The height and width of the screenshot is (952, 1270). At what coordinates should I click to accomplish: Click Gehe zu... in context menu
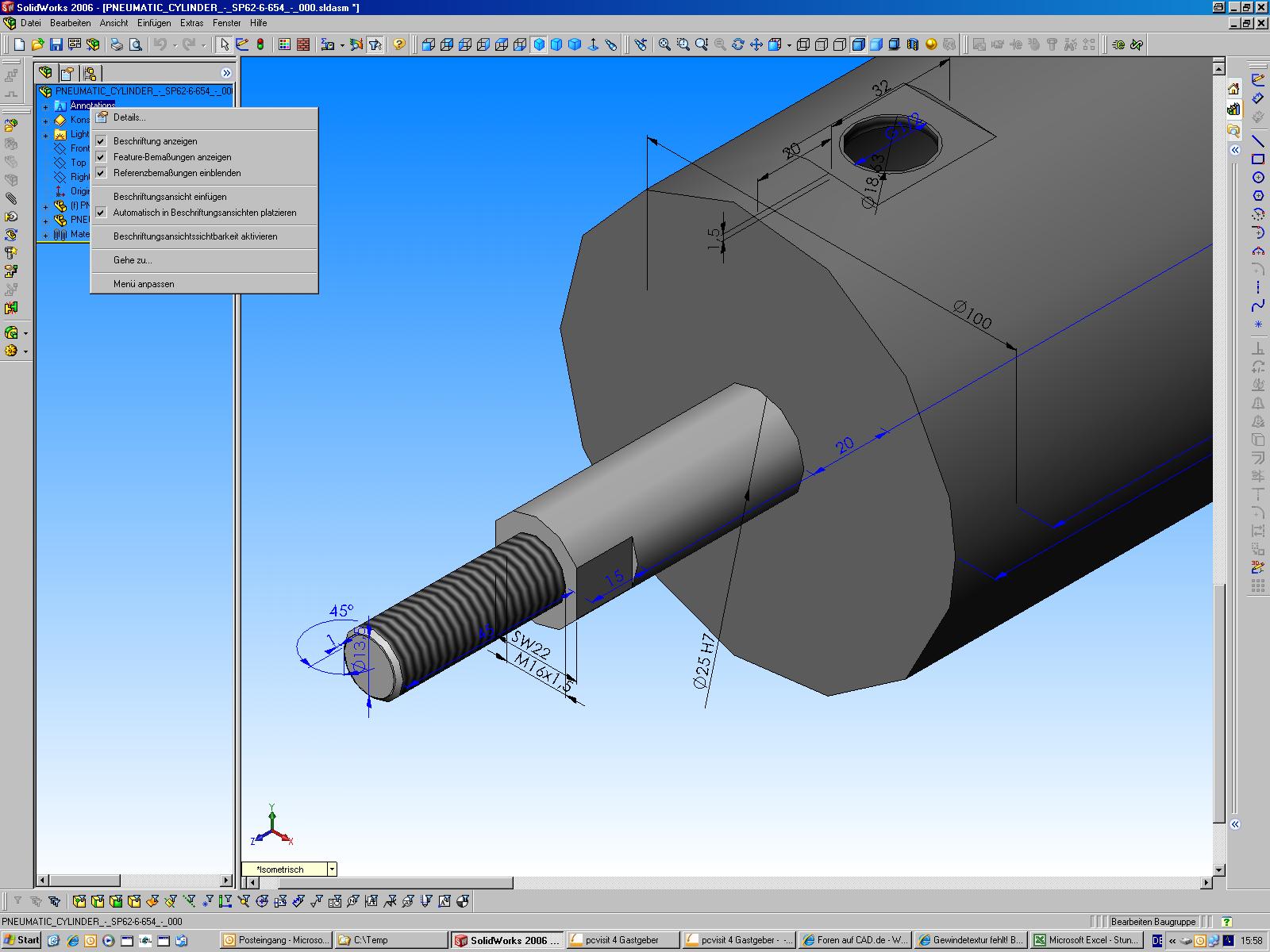[133, 260]
